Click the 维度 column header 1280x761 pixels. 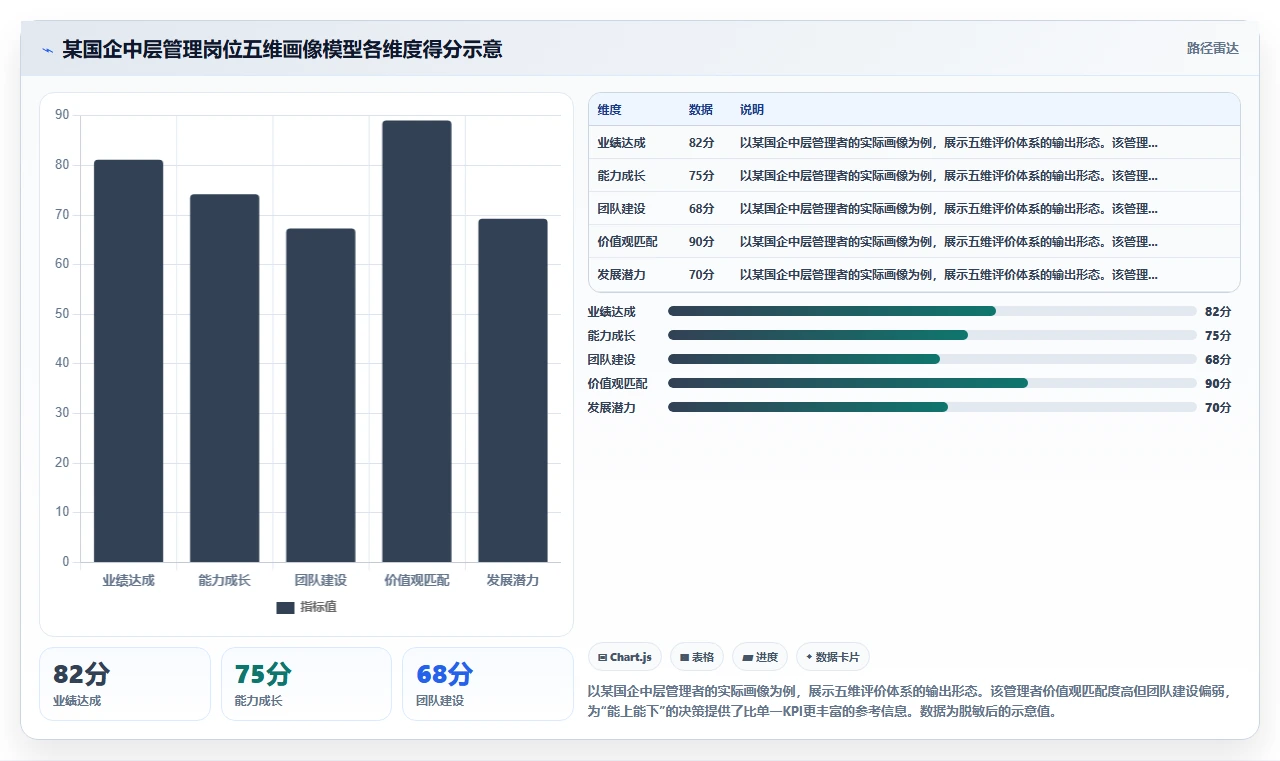tap(609, 110)
